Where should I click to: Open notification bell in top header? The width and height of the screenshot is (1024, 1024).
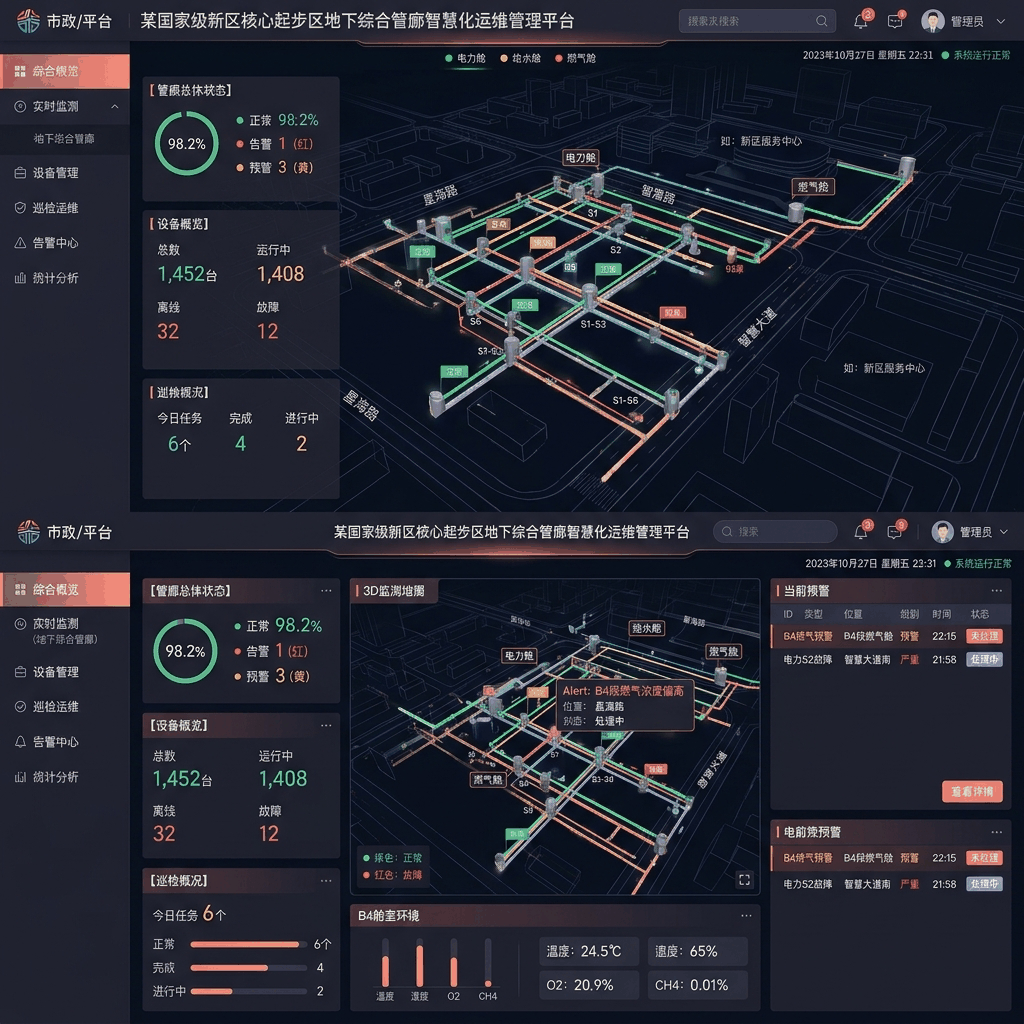pos(861,22)
